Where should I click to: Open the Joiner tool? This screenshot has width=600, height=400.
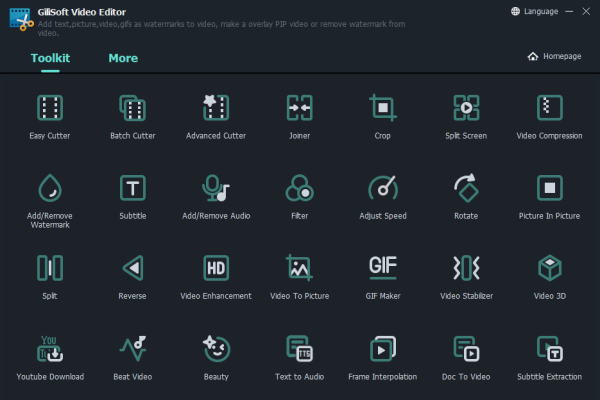point(300,107)
